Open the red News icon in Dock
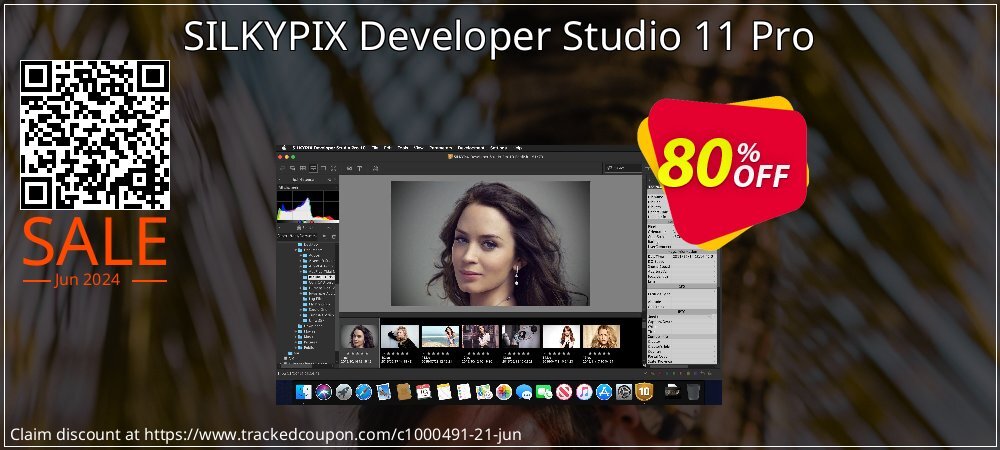The width and height of the screenshot is (1000, 450). point(564,391)
